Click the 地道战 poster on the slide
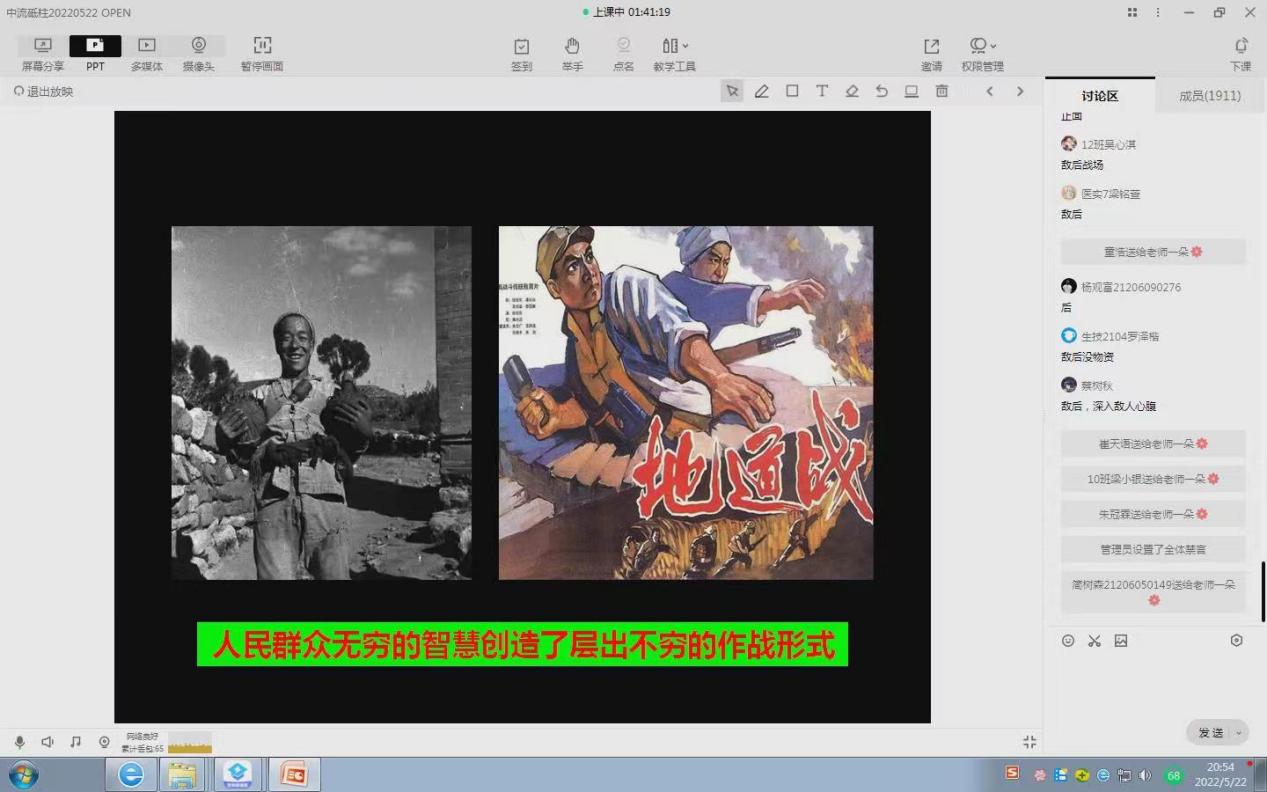 click(x=686, y=403)
